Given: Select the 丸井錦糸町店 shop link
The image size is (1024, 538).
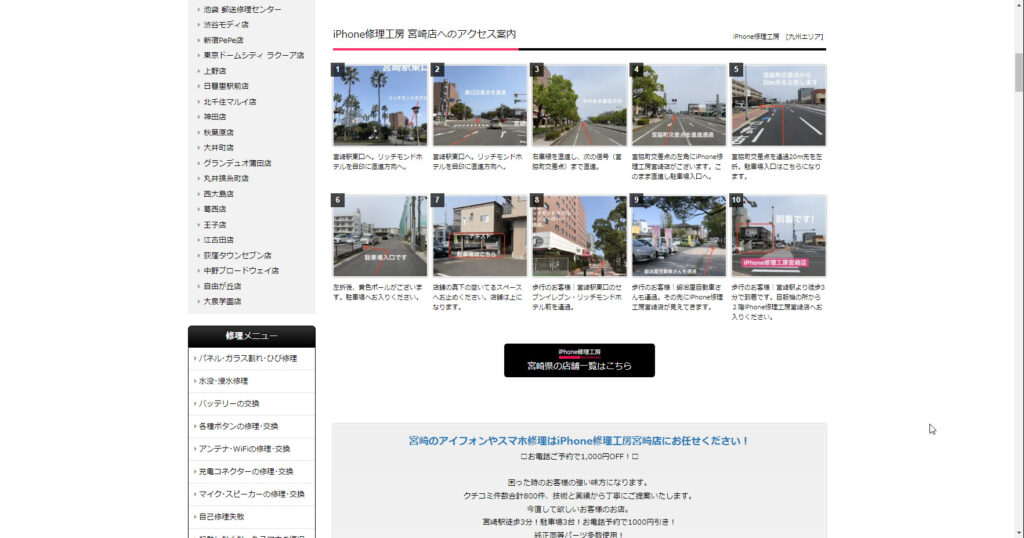Looking at the screenshot, I should pos(226,178).
